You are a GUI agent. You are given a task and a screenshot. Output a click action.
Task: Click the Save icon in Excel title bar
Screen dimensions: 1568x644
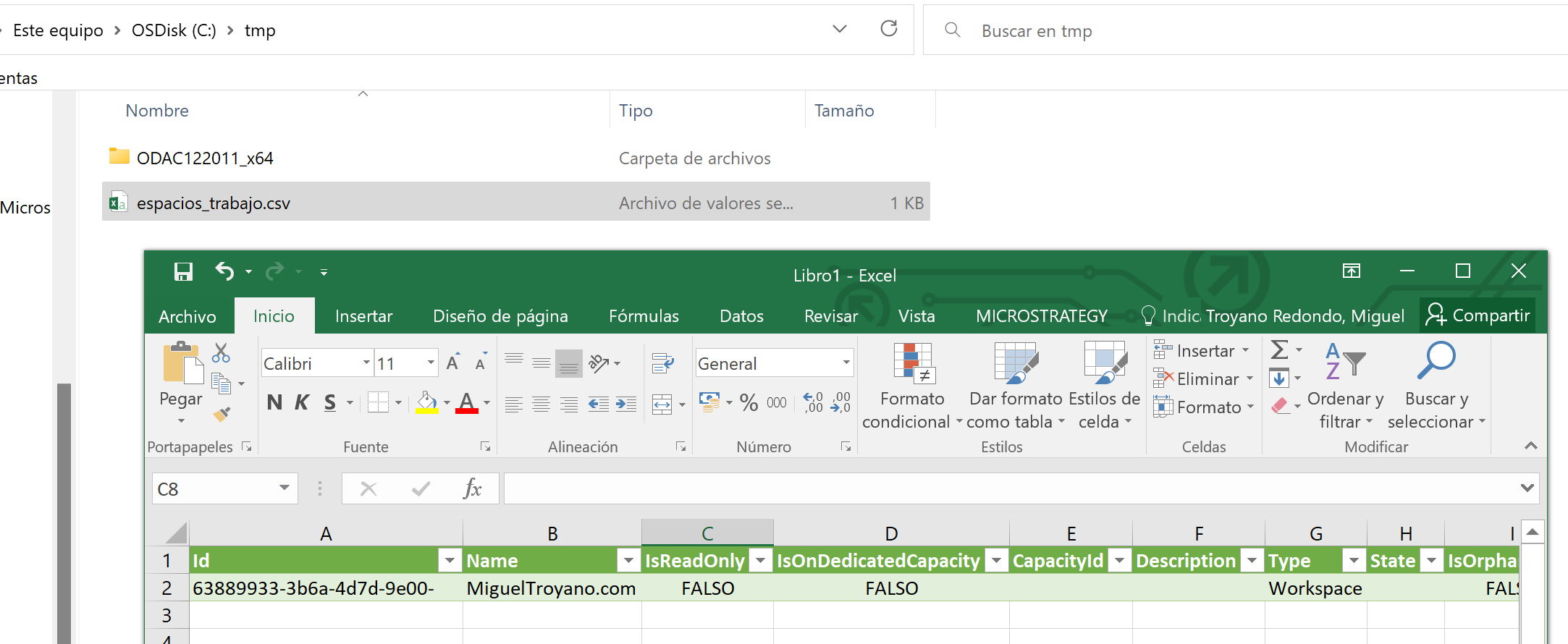pyautogui.click(x=183, y=272)
